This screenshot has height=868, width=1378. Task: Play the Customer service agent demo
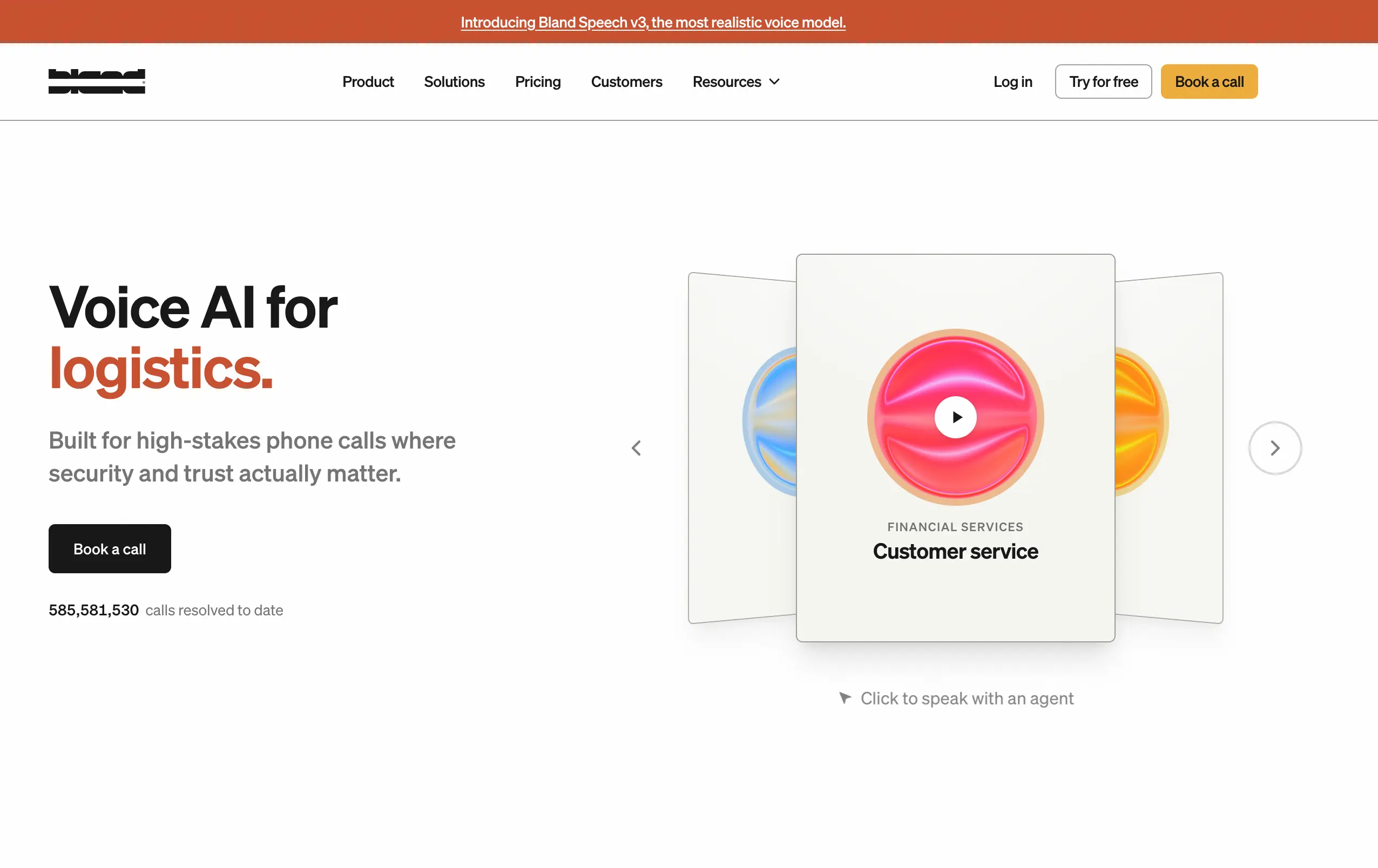tap(955, 417)
